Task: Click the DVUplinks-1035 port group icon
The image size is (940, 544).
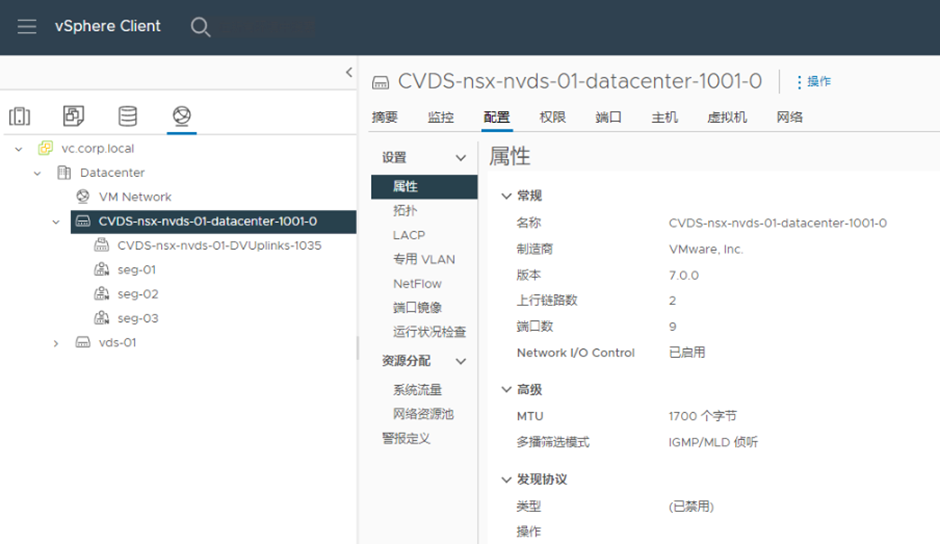Action: pyautogui.click(x=102, y=245)
